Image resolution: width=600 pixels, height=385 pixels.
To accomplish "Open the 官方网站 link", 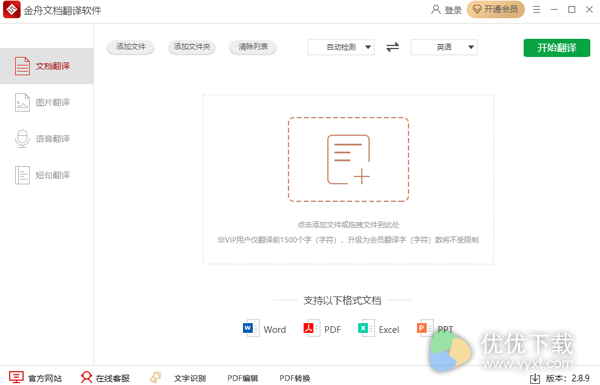I will coord(45,378).
